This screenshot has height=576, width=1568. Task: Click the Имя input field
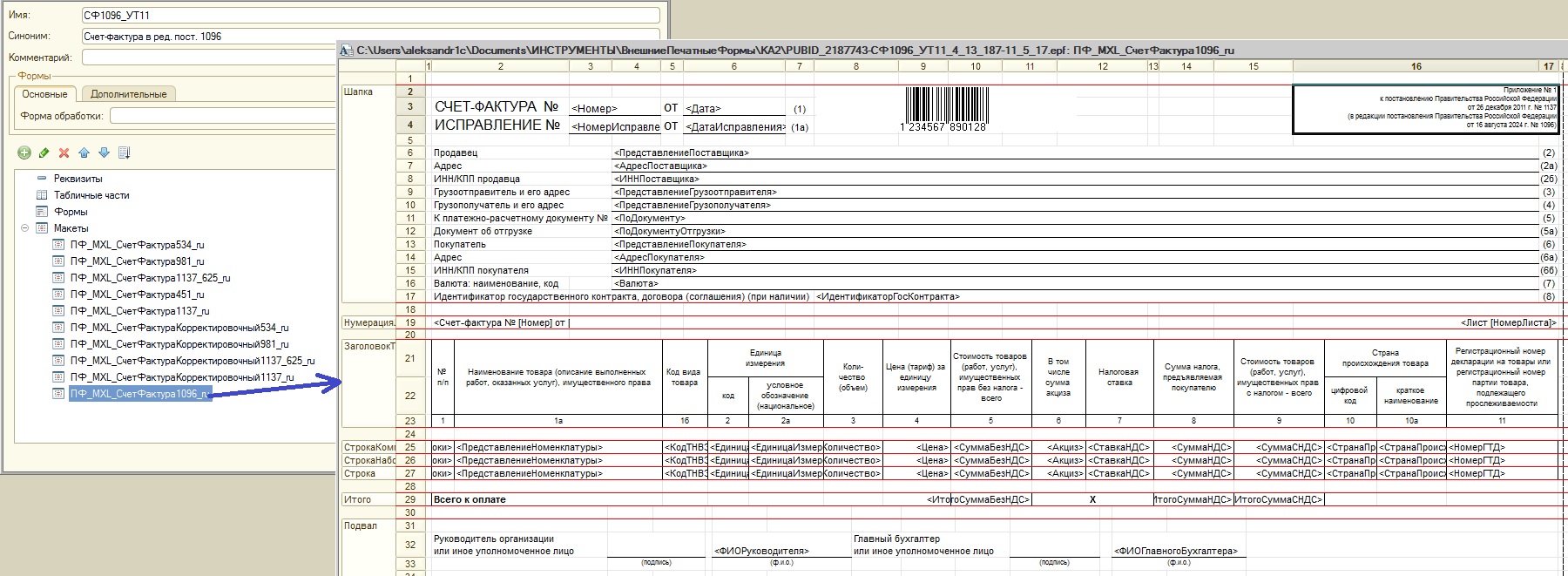tap(370, 16)
